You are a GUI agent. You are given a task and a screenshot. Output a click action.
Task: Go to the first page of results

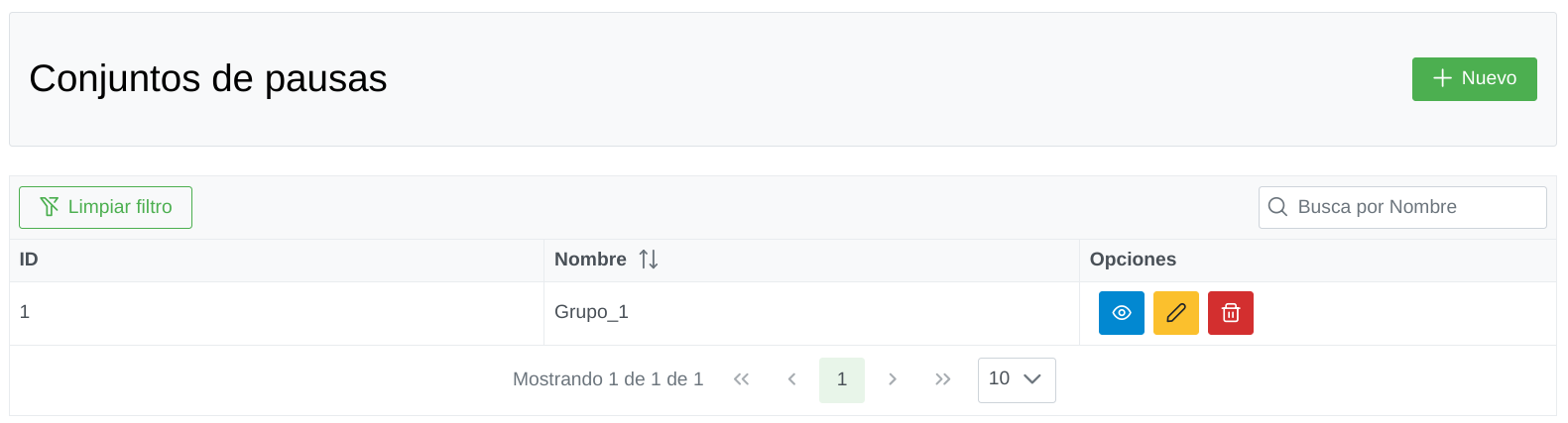click(x=741, y=379)
